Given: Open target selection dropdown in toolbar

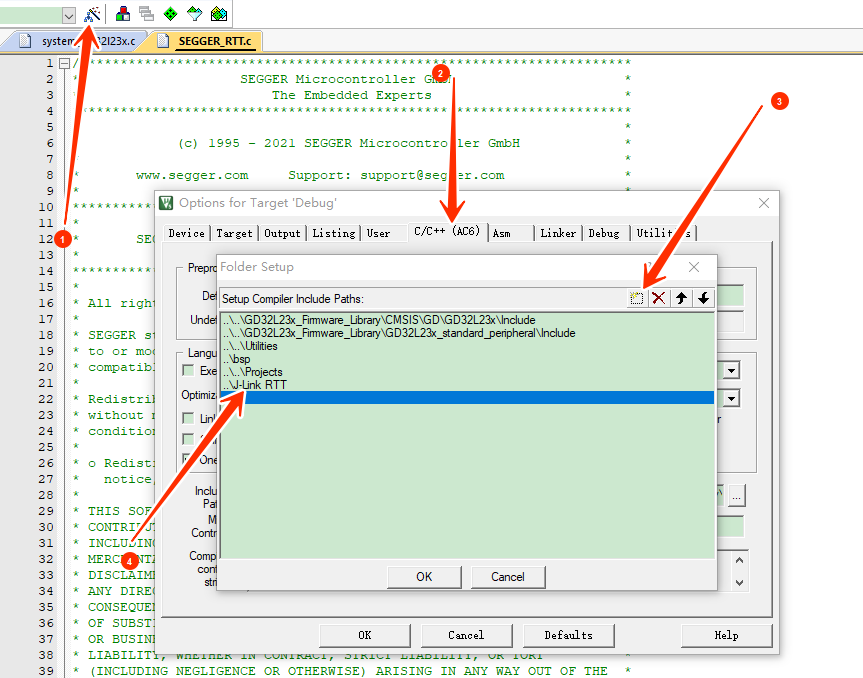Looking at the screenshot, I should click(68, 16).
